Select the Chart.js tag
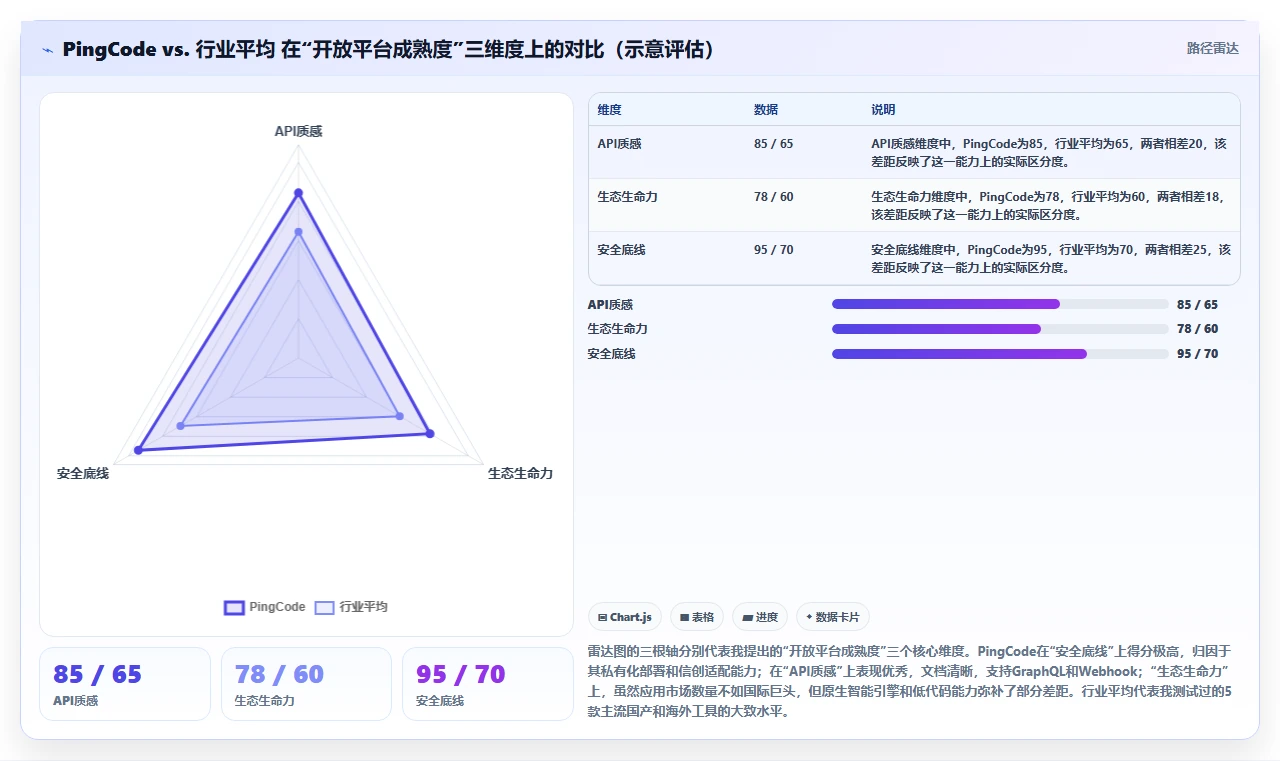Viewport: 1280px width, 761px height. (625, 617)
